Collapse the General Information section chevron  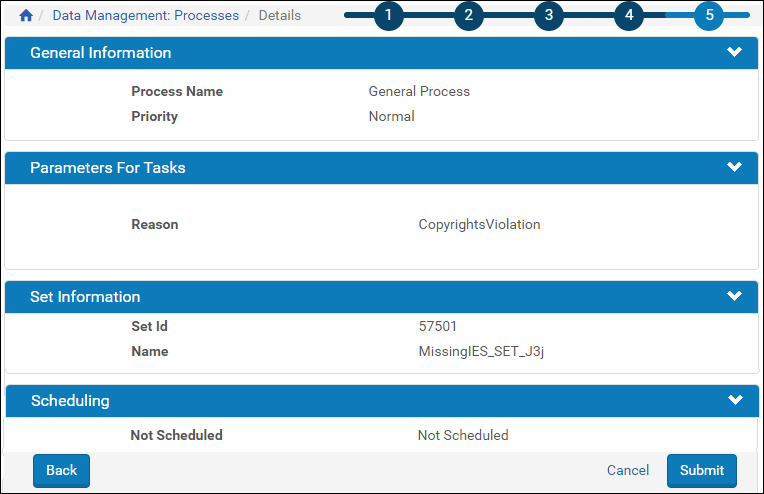(x=734, y=52)
